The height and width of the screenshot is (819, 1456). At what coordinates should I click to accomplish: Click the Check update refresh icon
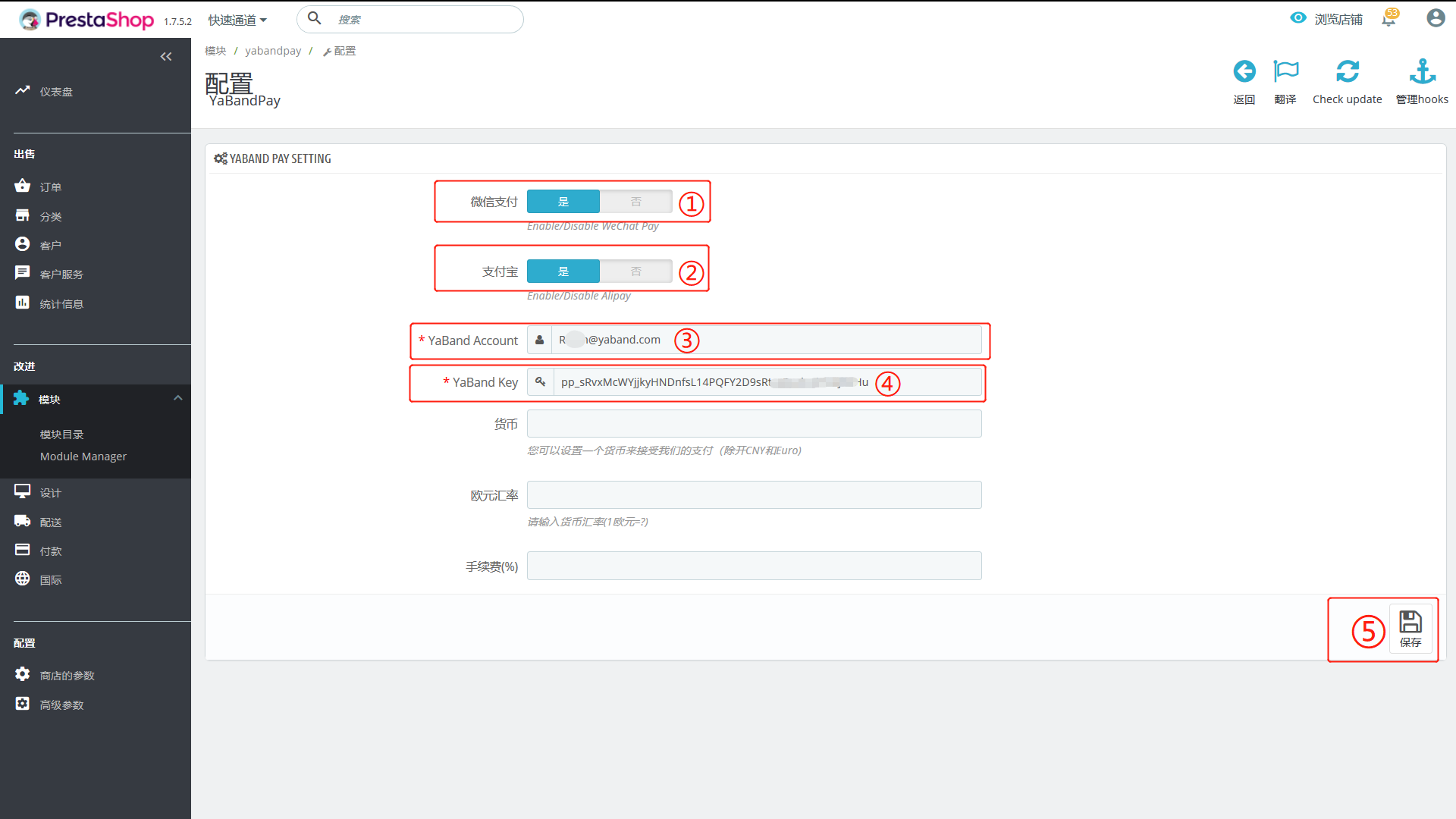1347,72
